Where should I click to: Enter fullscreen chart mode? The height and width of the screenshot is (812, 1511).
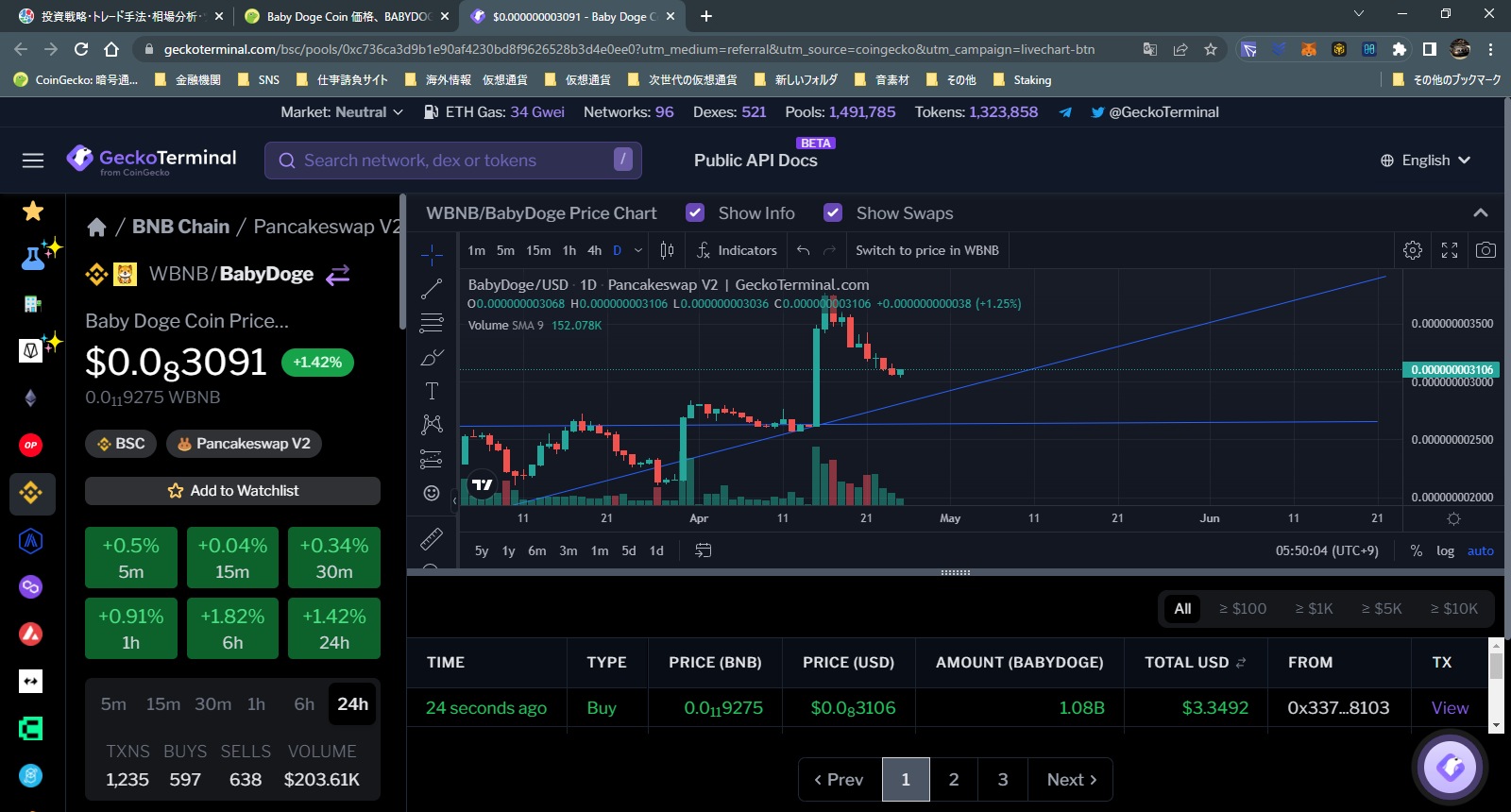[x=1450, y=250]
